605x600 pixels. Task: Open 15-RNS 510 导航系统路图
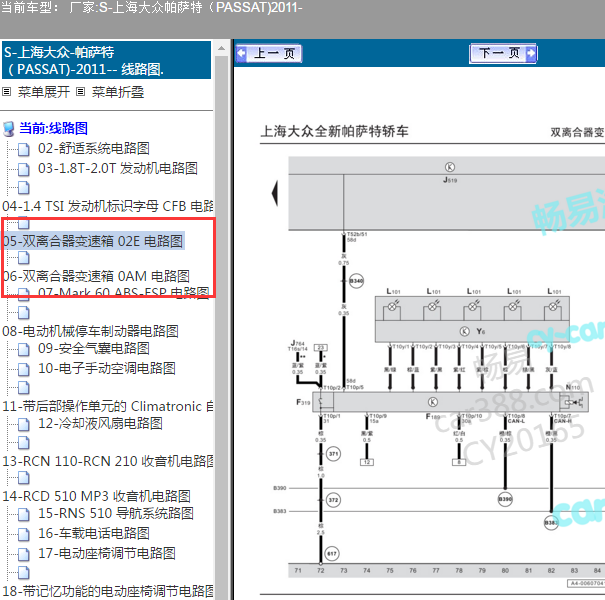pos(116,513)
